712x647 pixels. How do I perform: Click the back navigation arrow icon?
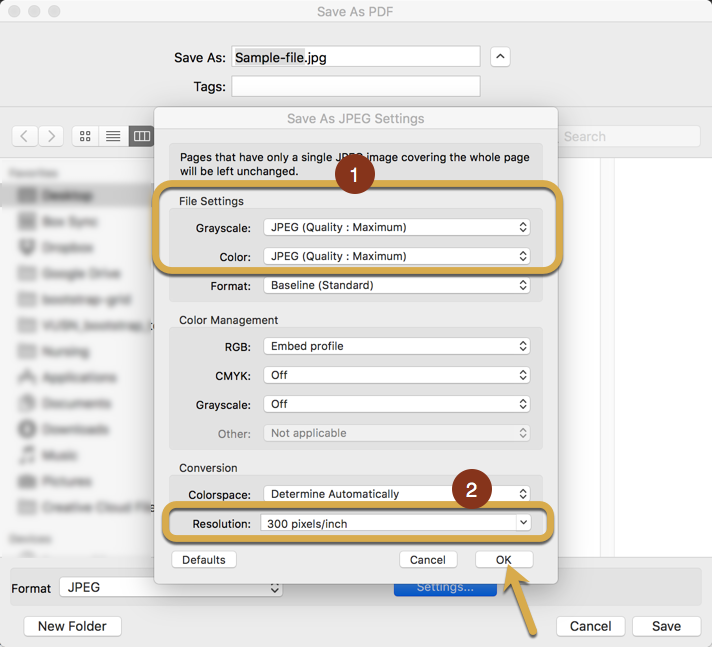(25, 136)
